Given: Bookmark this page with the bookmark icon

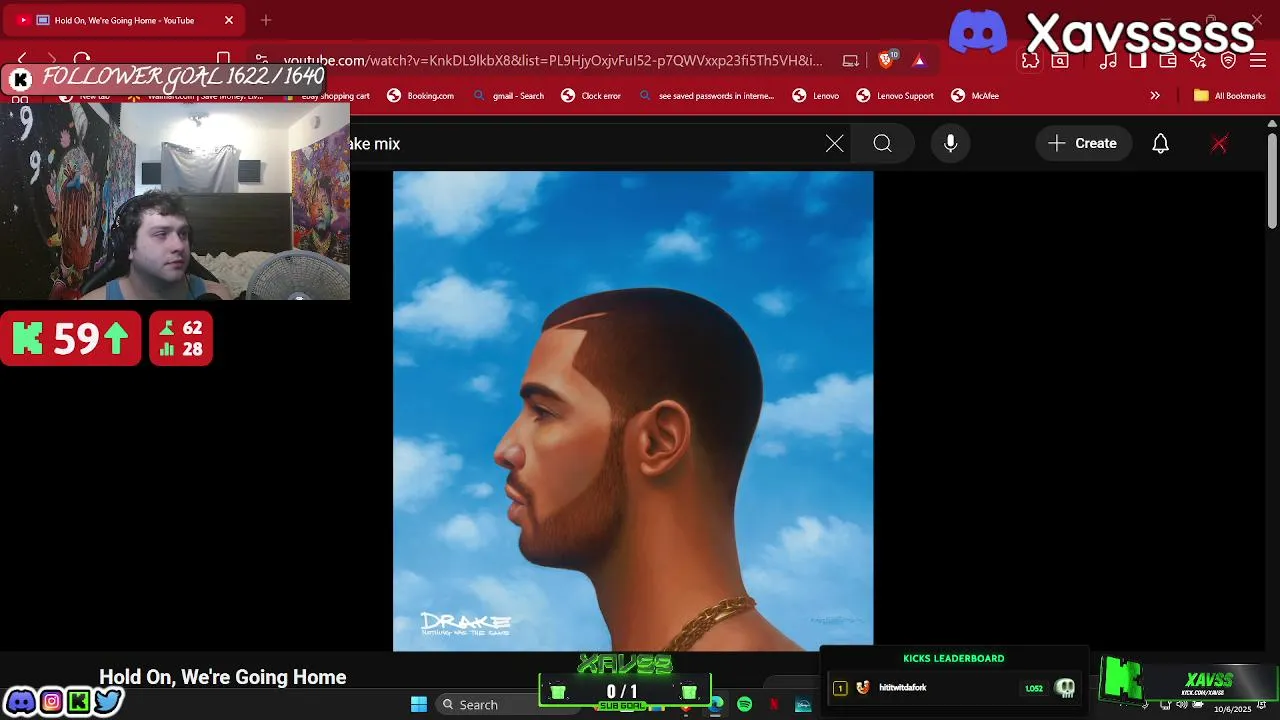Looking at the screenshot, I should coord(224,60).
